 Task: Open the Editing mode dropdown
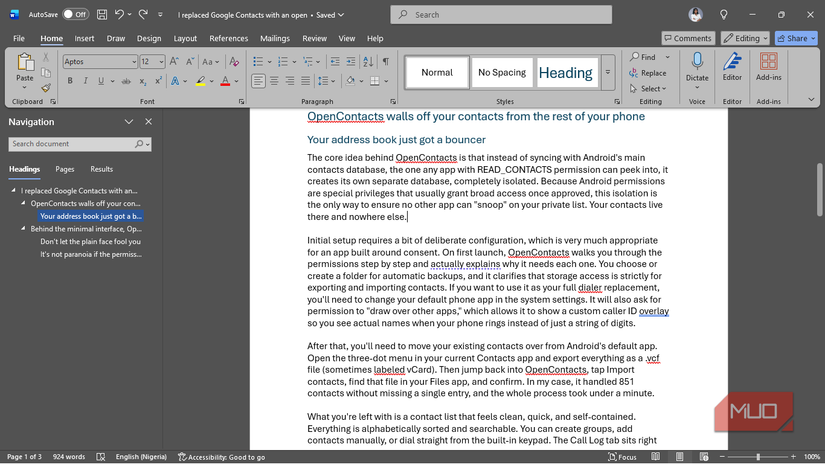point(745,38)
